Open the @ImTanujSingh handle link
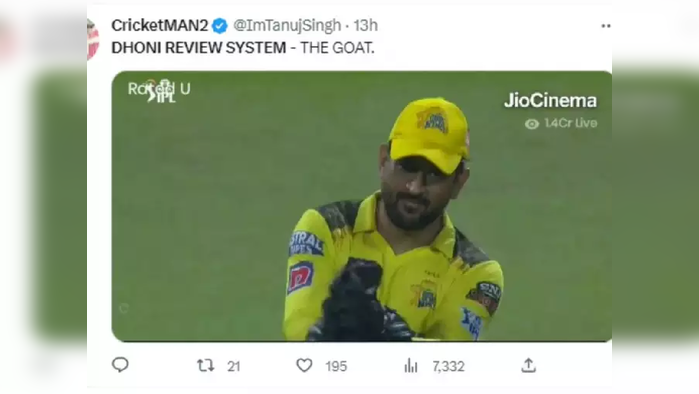This screenshot has height=394, width=699. coord(287,25)
